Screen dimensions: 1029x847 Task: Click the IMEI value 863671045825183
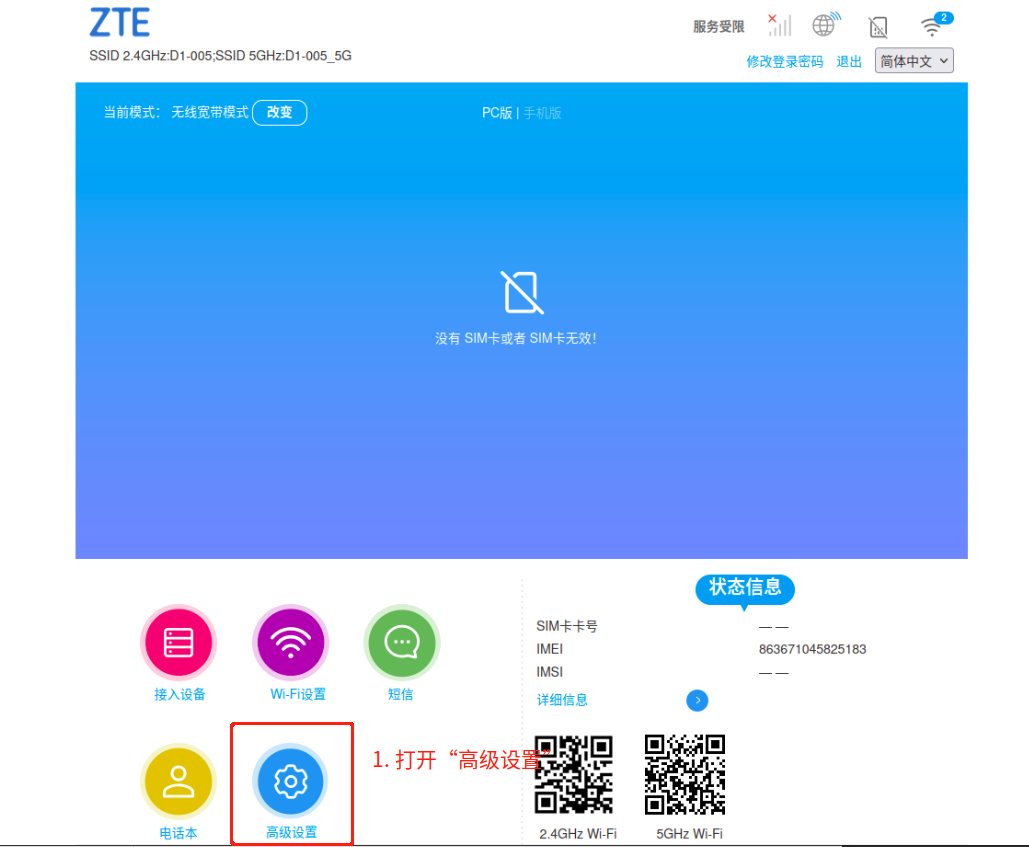[812, 649]
